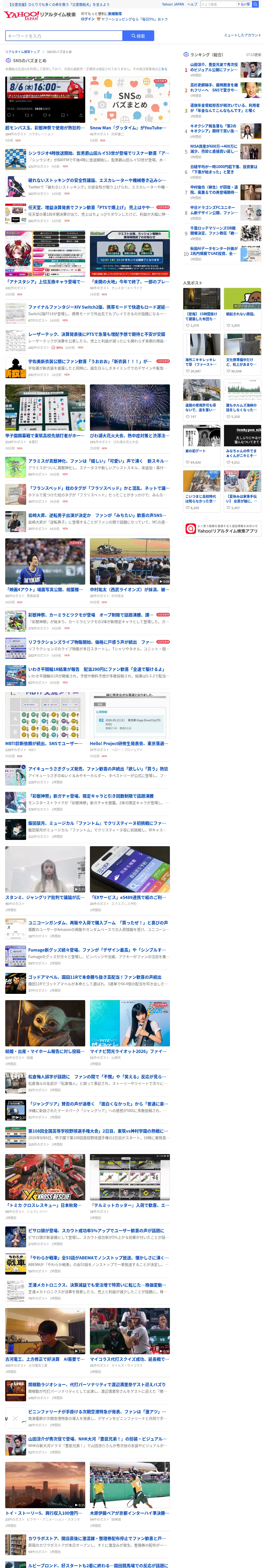Viewport: 264px width, 1568px height.
Task: Open ミュートしたアカウント link
Action: (242, 35)
